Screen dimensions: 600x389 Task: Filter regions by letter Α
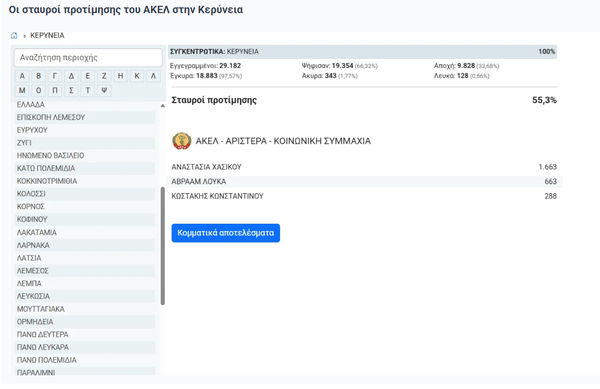pos(22,76)
